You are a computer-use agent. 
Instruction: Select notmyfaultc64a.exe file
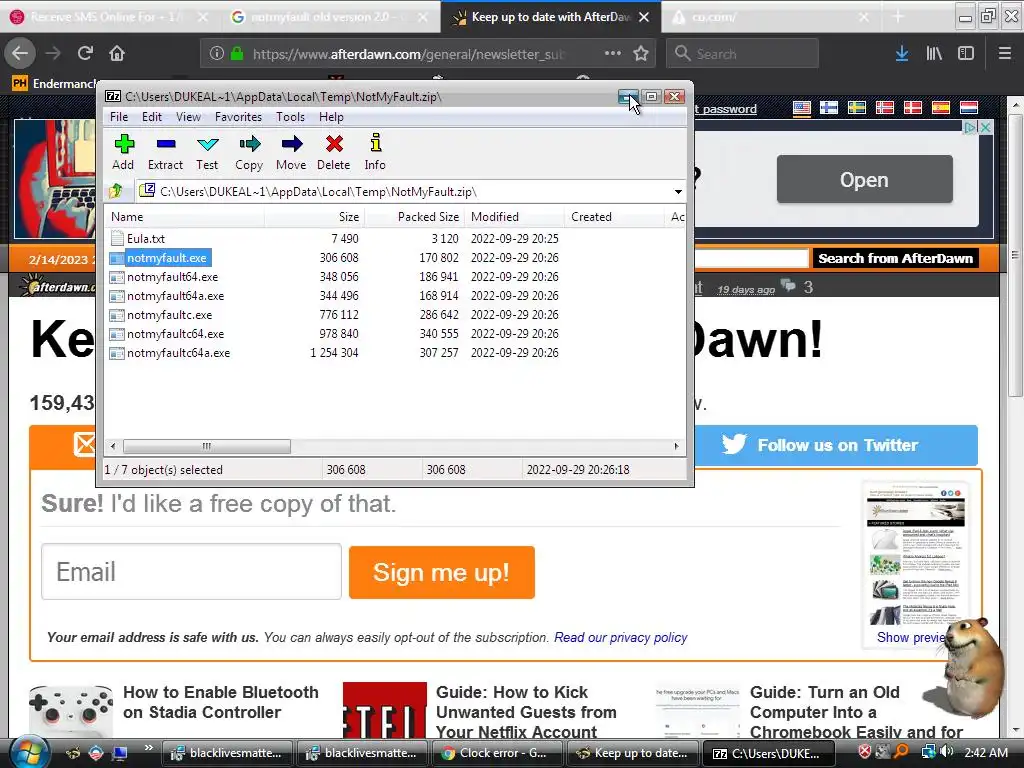point(178,353)
